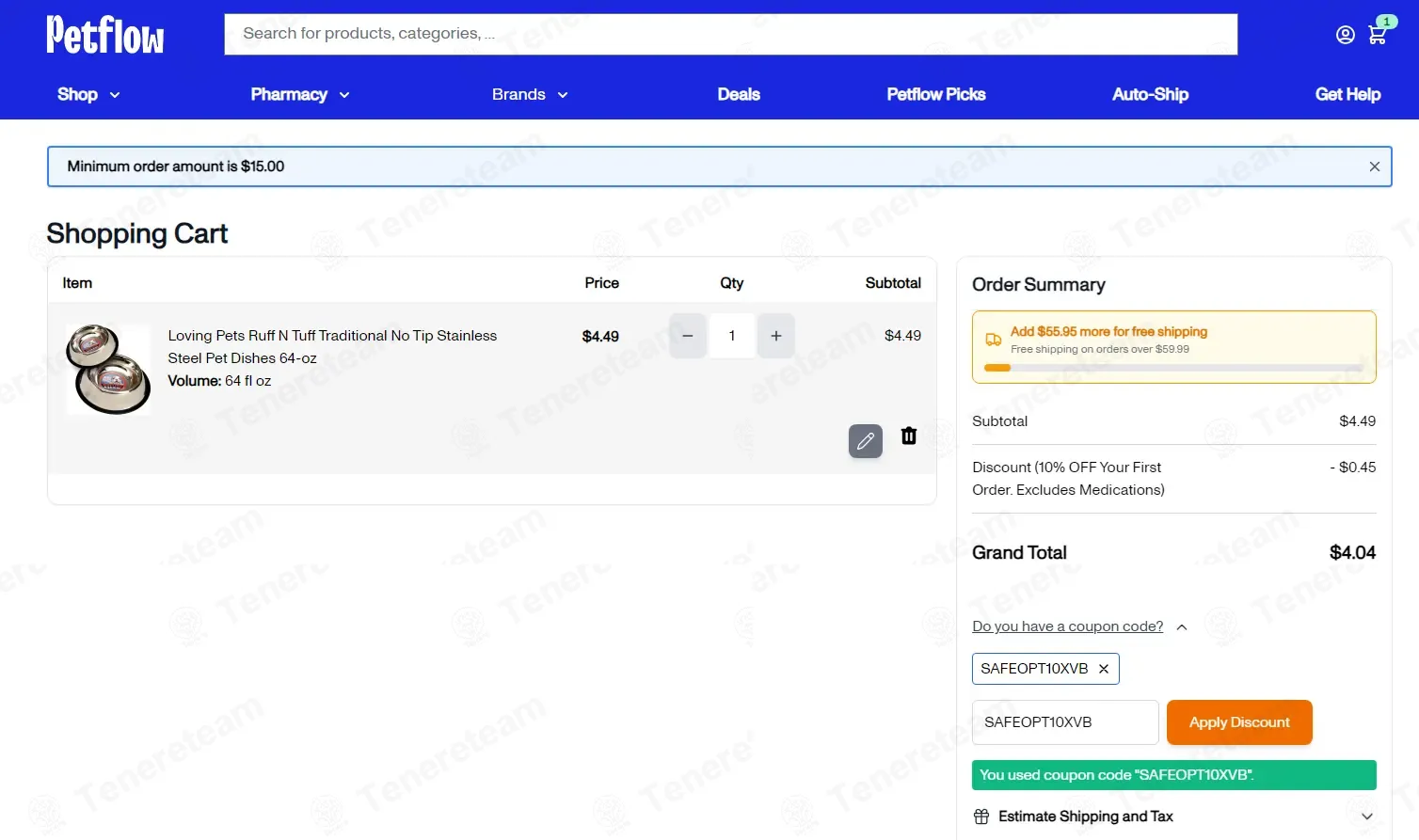The width and height of the screenshot is (1419, 840).
Task: Open the Auto-Ship page
Action: point(1150,94)
